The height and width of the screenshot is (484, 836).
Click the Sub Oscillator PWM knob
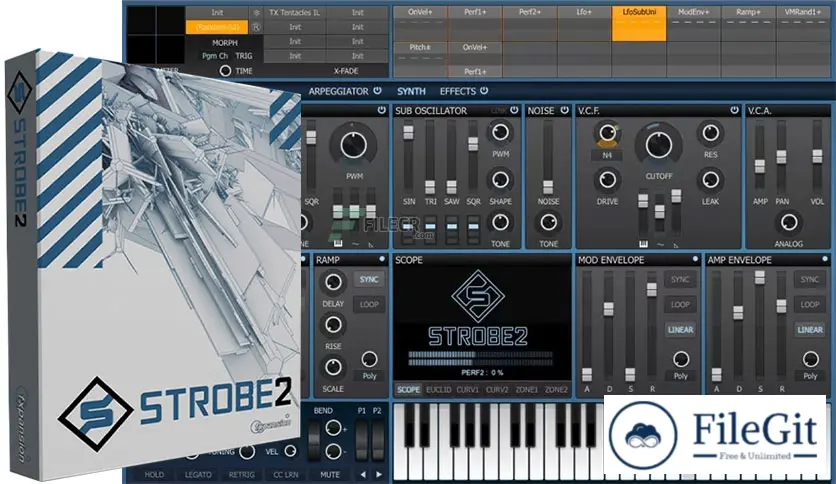pyautogui.click(x=500, y=132)
